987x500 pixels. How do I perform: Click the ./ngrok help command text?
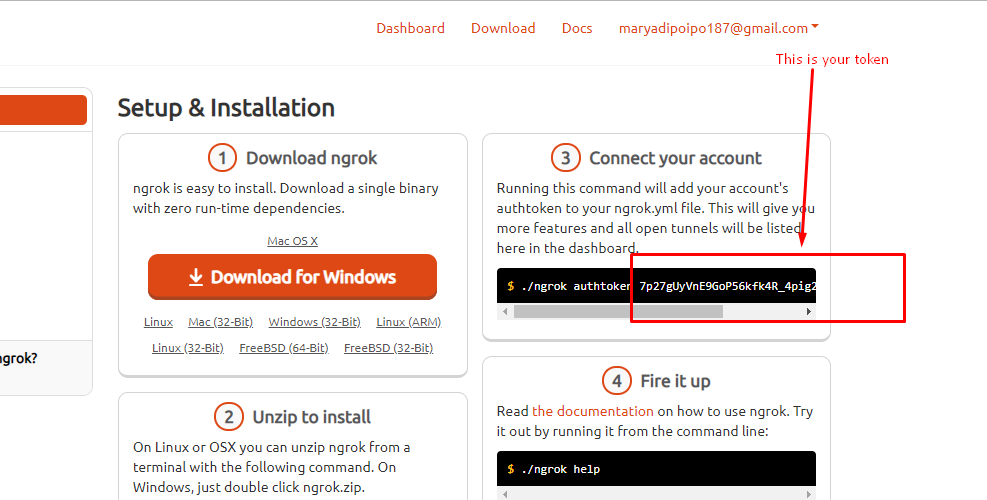(x=560, y=469)
